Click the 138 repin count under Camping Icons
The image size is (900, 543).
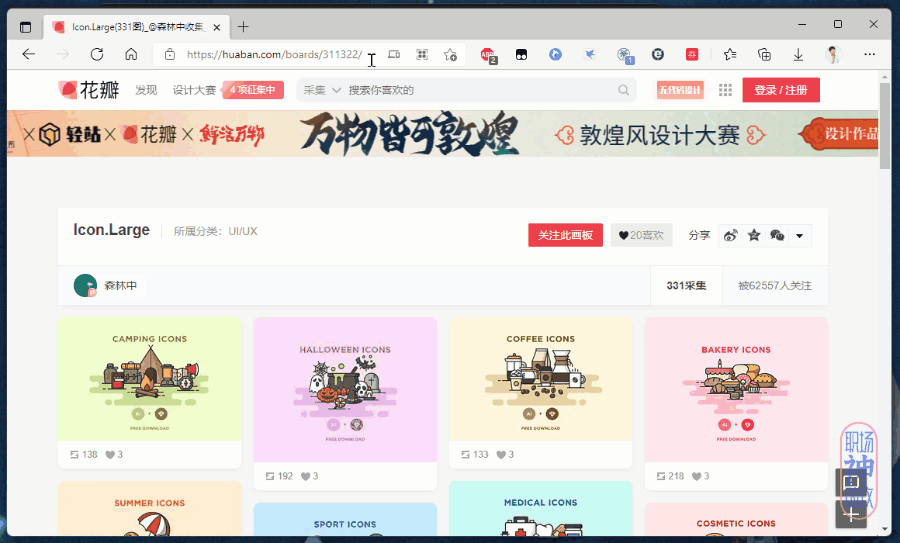coord(84,455)
